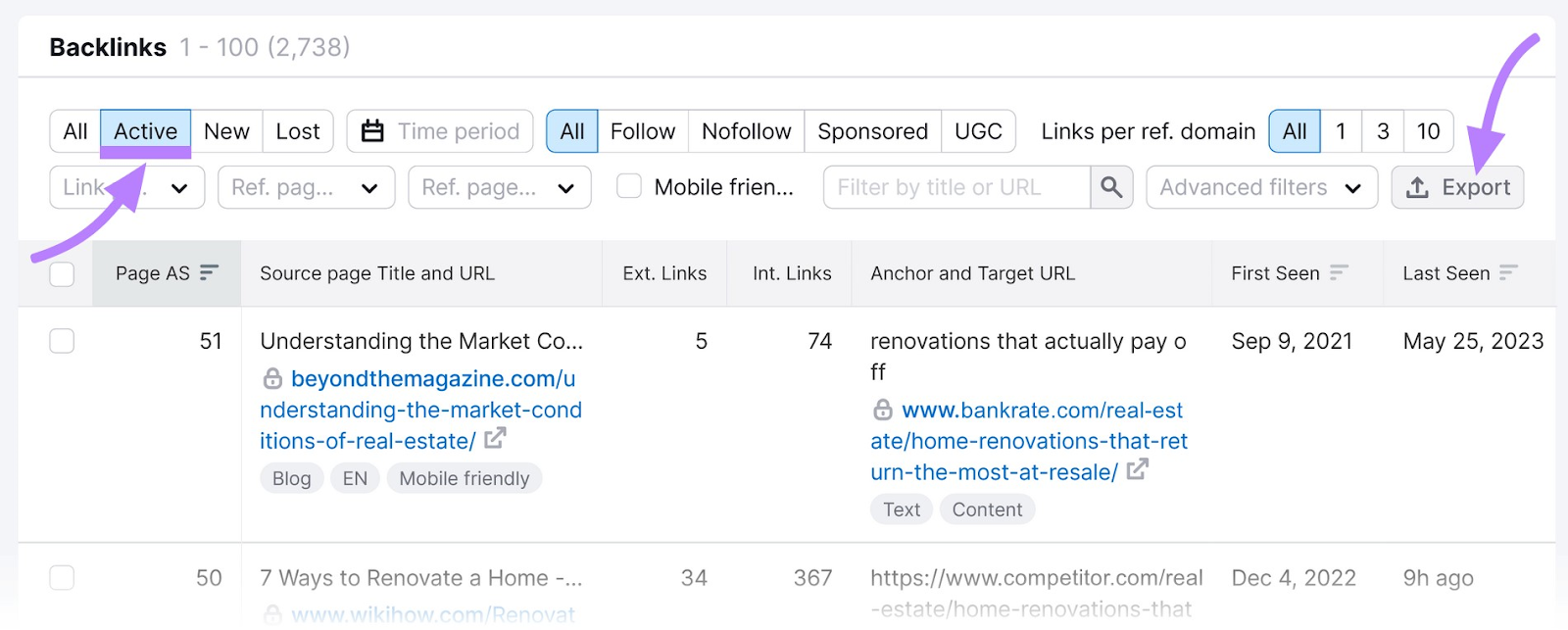
Task: Sort by the Page AS column icon
Action: coord(209,273)
